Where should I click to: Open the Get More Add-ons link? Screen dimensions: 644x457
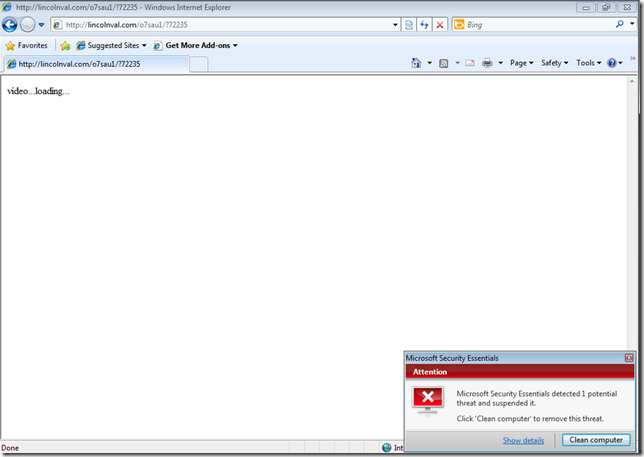click(196, 45)
